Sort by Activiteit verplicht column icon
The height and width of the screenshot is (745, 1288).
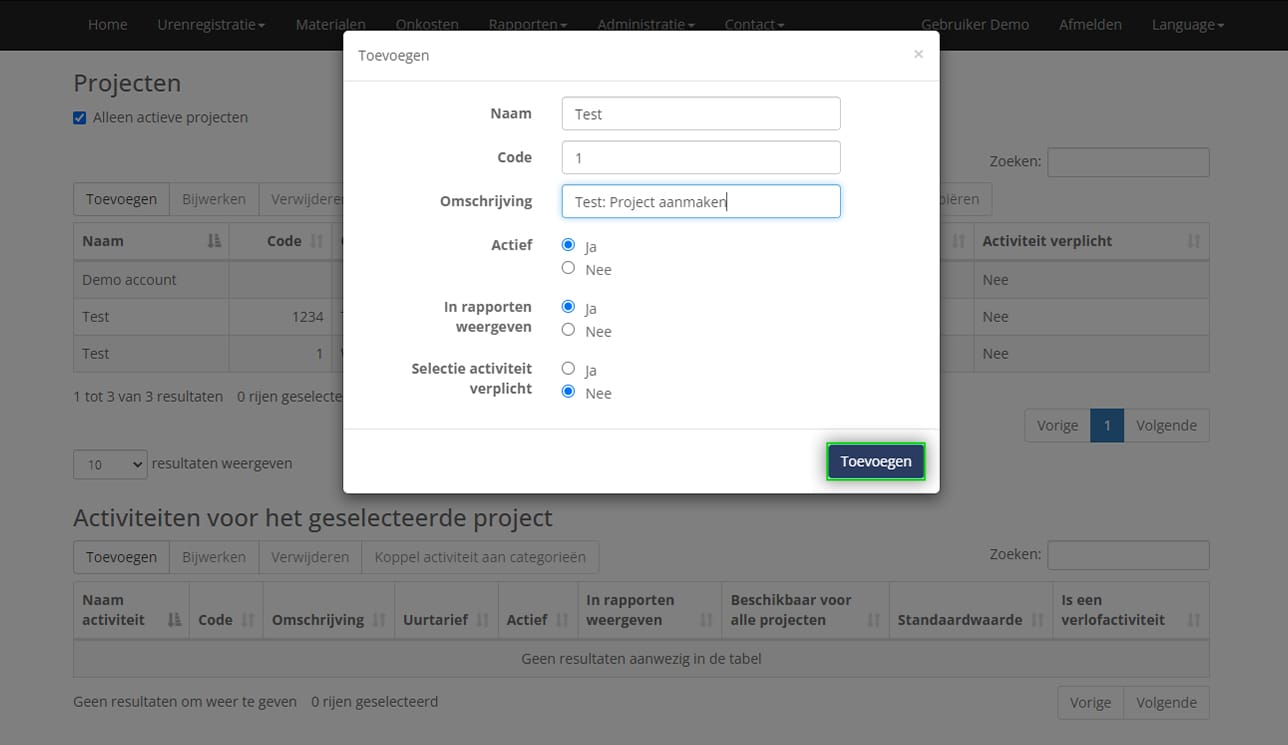coord(1193,241)
